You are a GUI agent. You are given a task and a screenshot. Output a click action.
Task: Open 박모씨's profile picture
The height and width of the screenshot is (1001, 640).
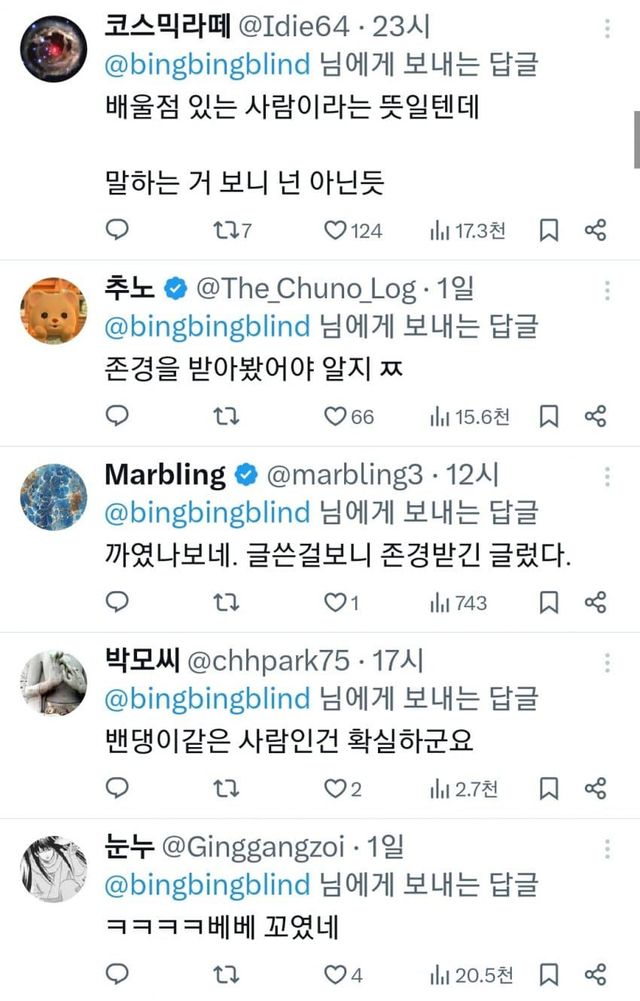click(x=54, y=682)
